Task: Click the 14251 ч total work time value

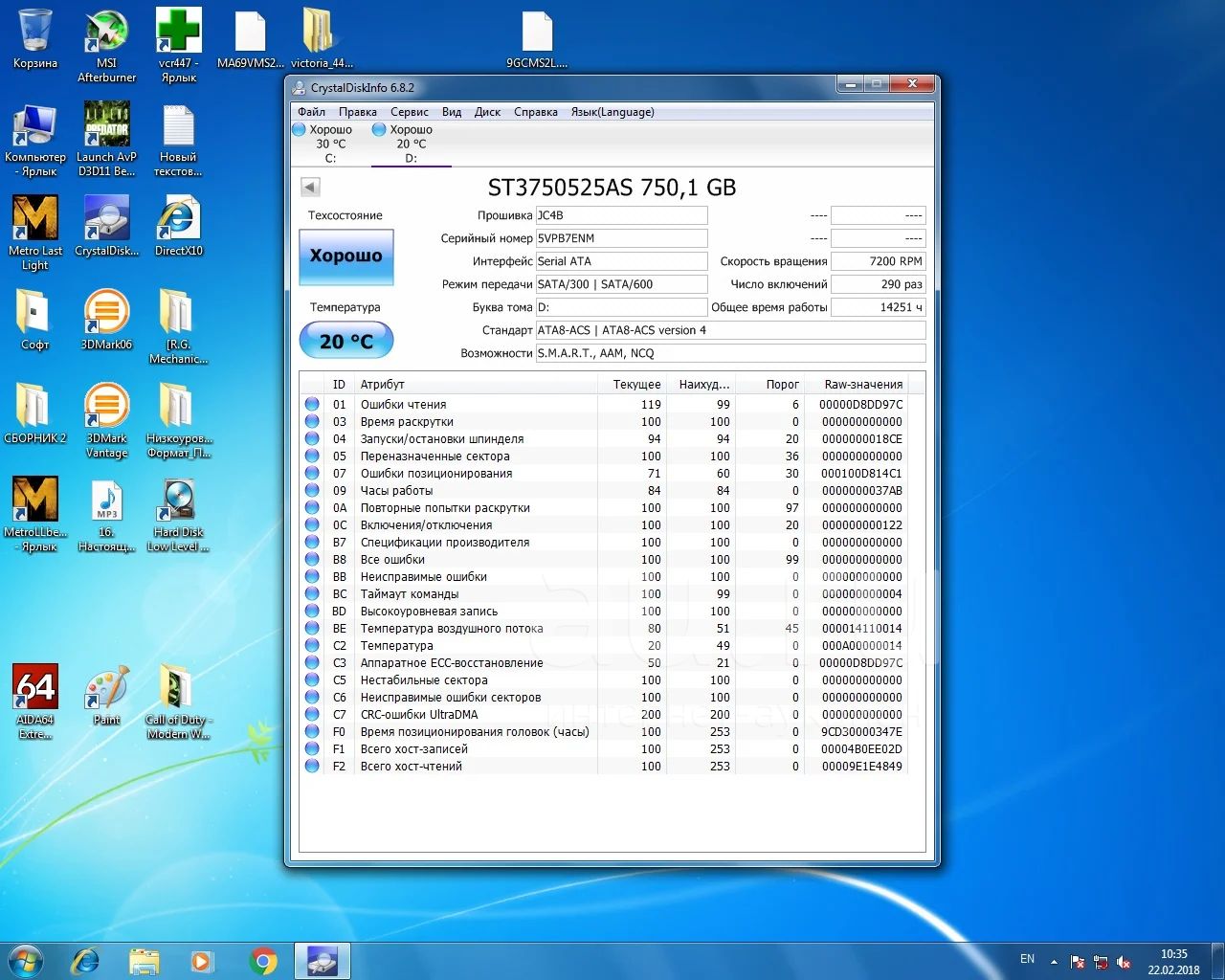Action: (x=878, y=307)
